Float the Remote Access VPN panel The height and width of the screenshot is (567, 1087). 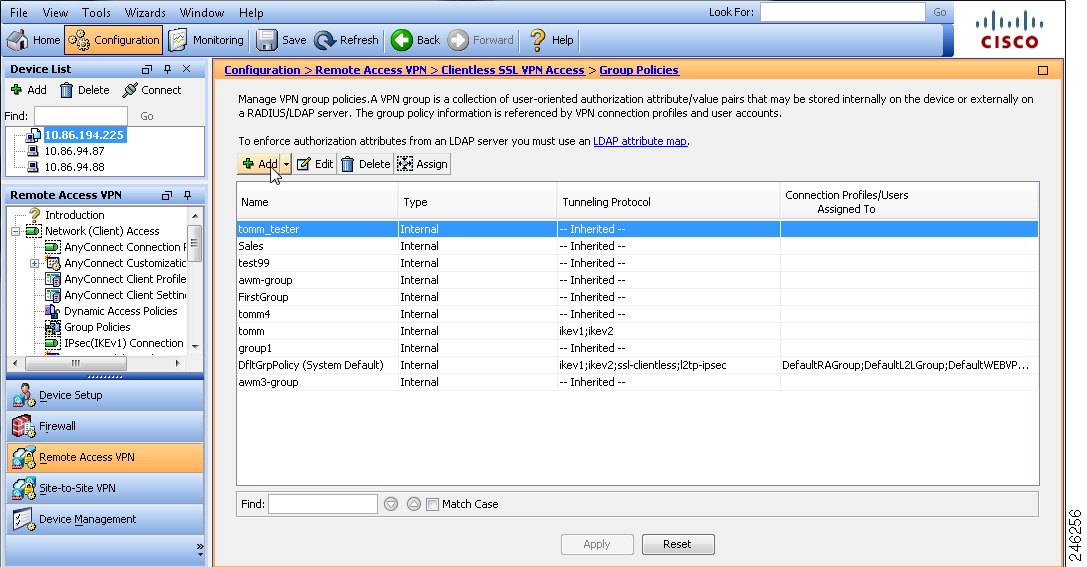(x=166, y=195)
